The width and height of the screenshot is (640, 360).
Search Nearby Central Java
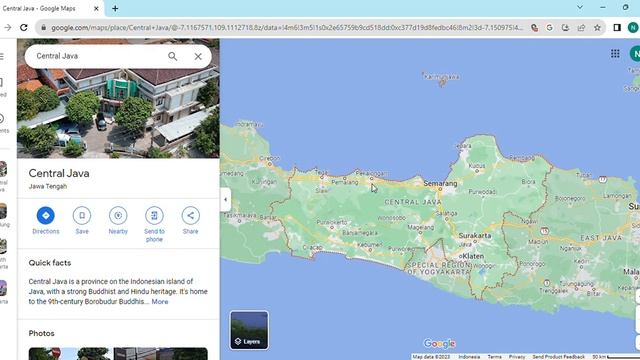coord(118,221)
